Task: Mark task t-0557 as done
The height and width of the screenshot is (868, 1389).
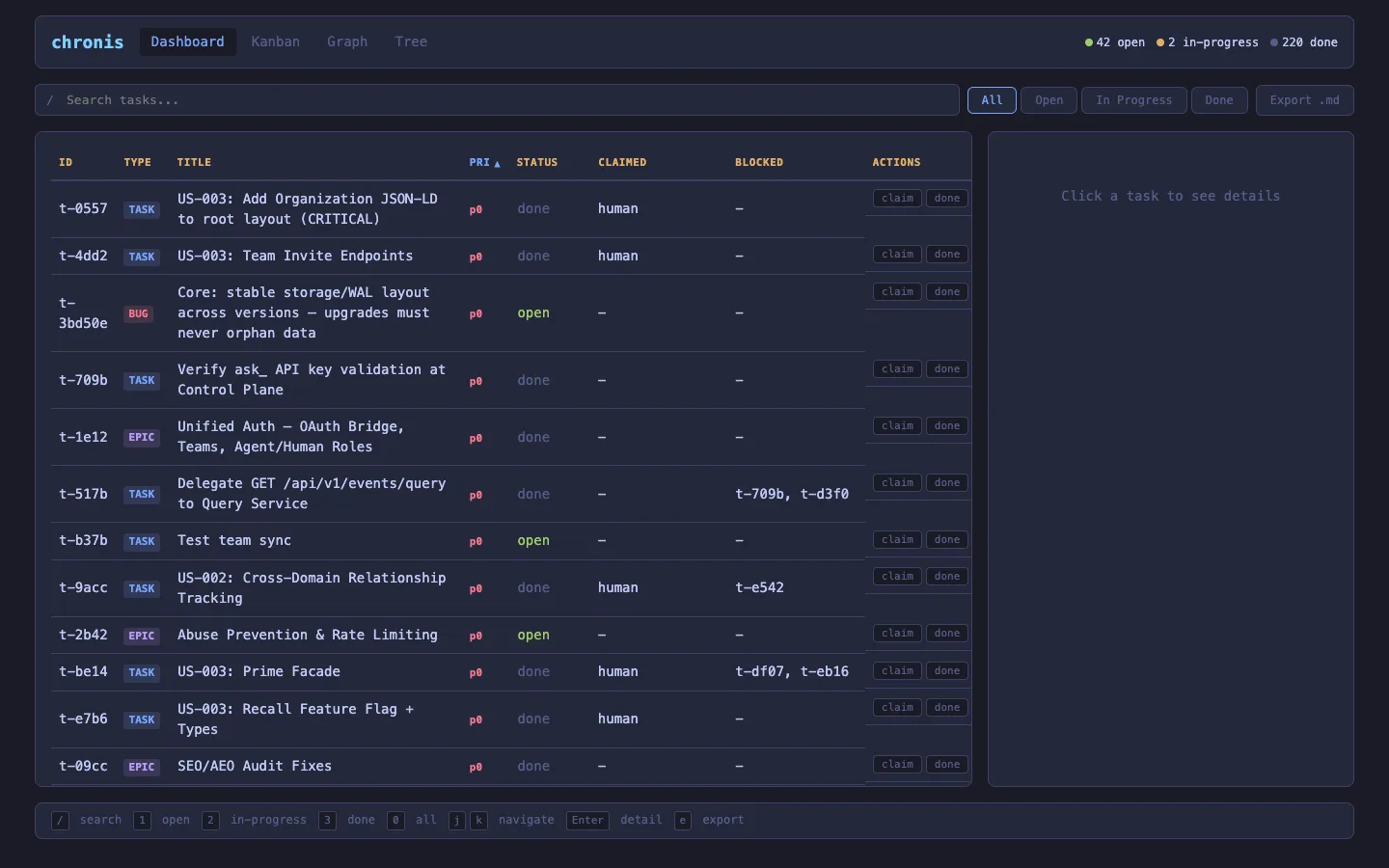Action: click(x=947, y=199)
